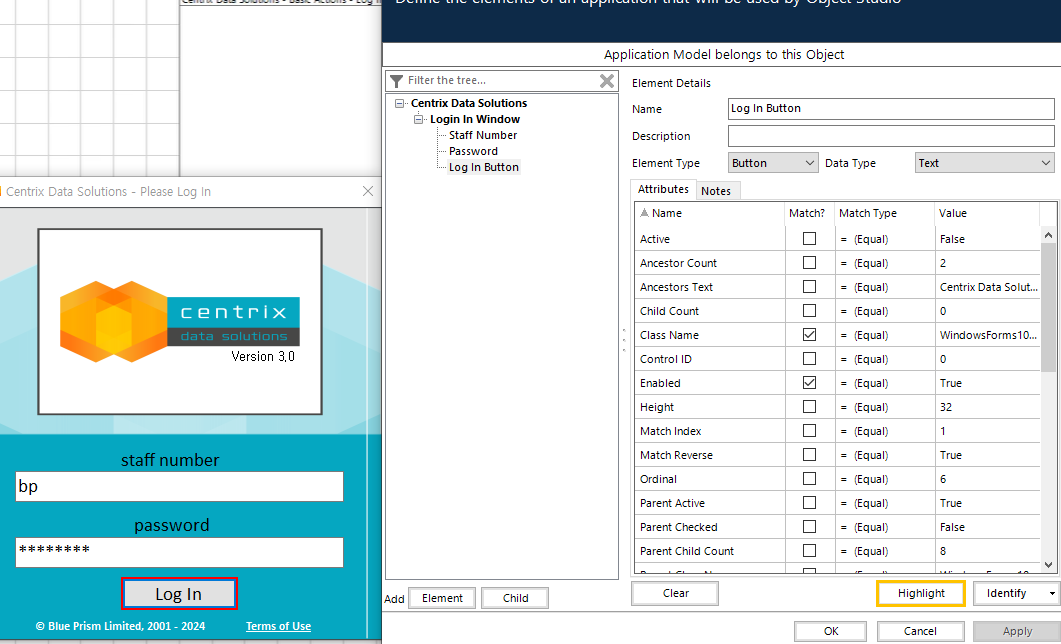Click Log In in Centrix window
This screenshot has height=644, width=1061.
click(179, 594)
